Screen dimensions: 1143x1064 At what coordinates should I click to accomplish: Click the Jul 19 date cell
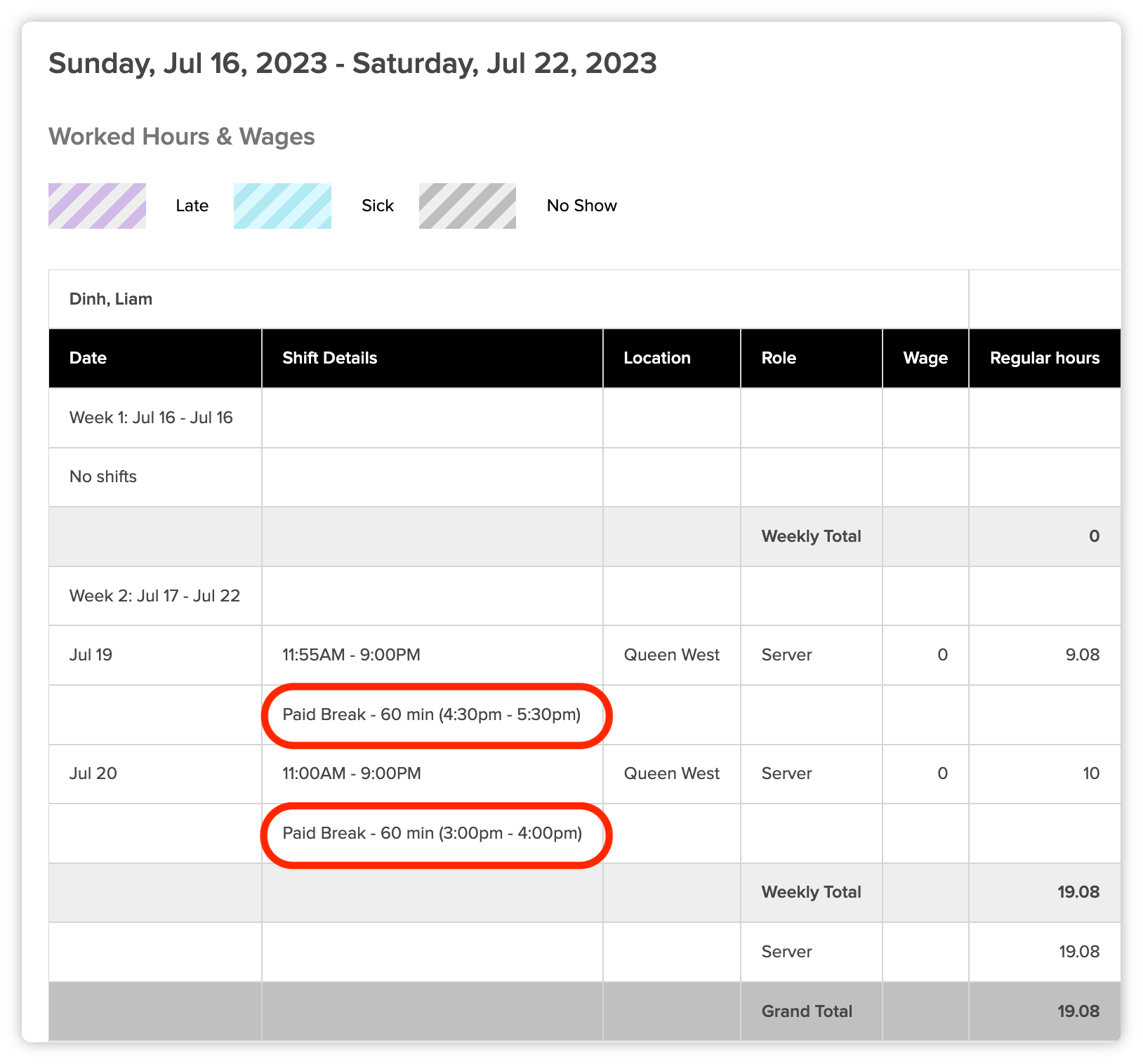tap(91, 655)
